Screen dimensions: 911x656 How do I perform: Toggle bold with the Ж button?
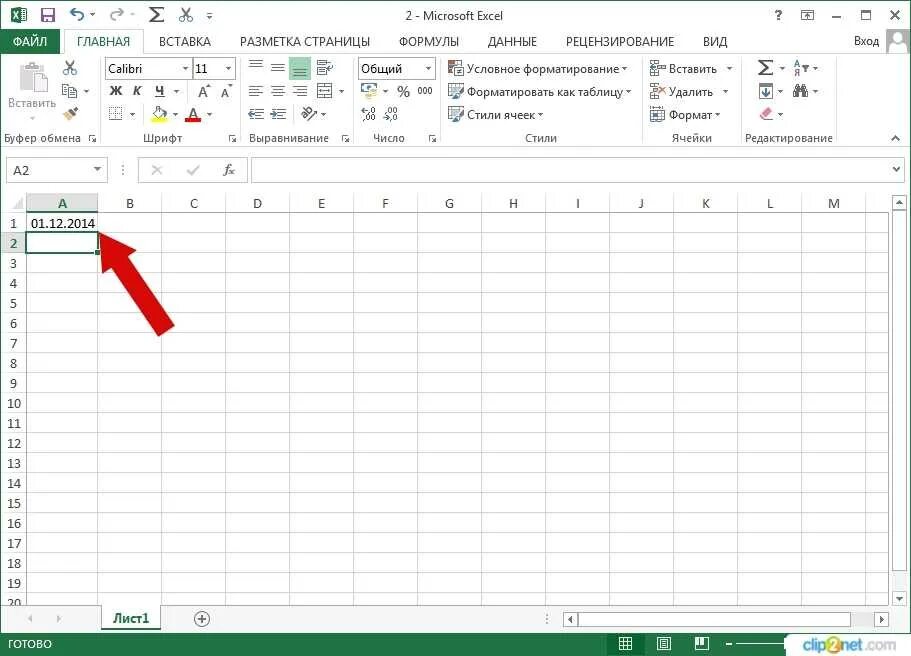(x=116, y=91)
